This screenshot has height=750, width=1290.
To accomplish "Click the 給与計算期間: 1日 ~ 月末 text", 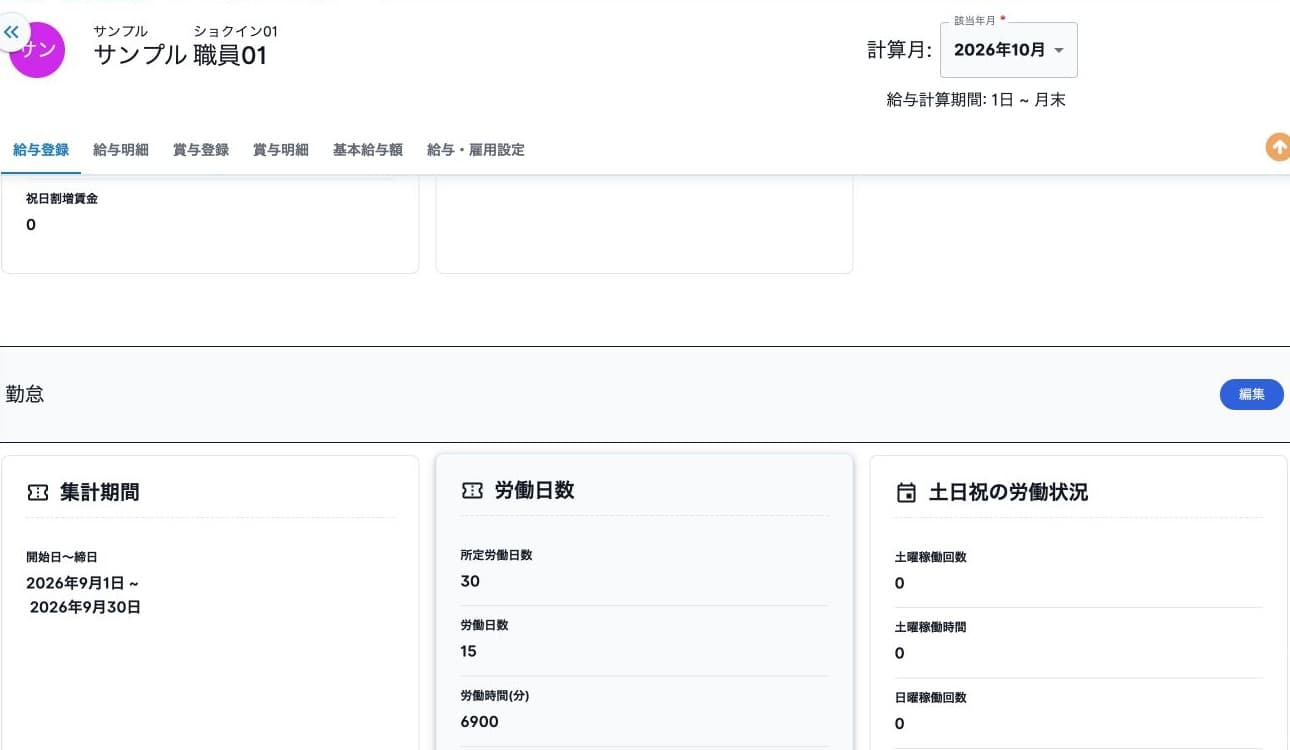I will tap(976, 100).
